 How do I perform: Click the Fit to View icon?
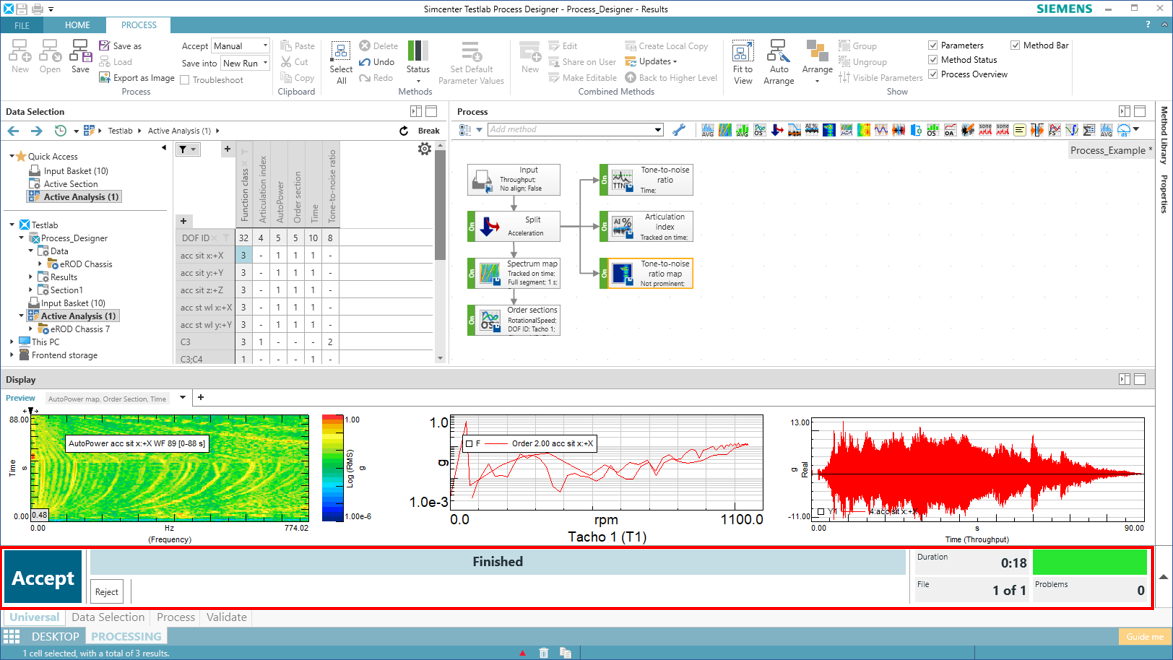pos(742,52)
